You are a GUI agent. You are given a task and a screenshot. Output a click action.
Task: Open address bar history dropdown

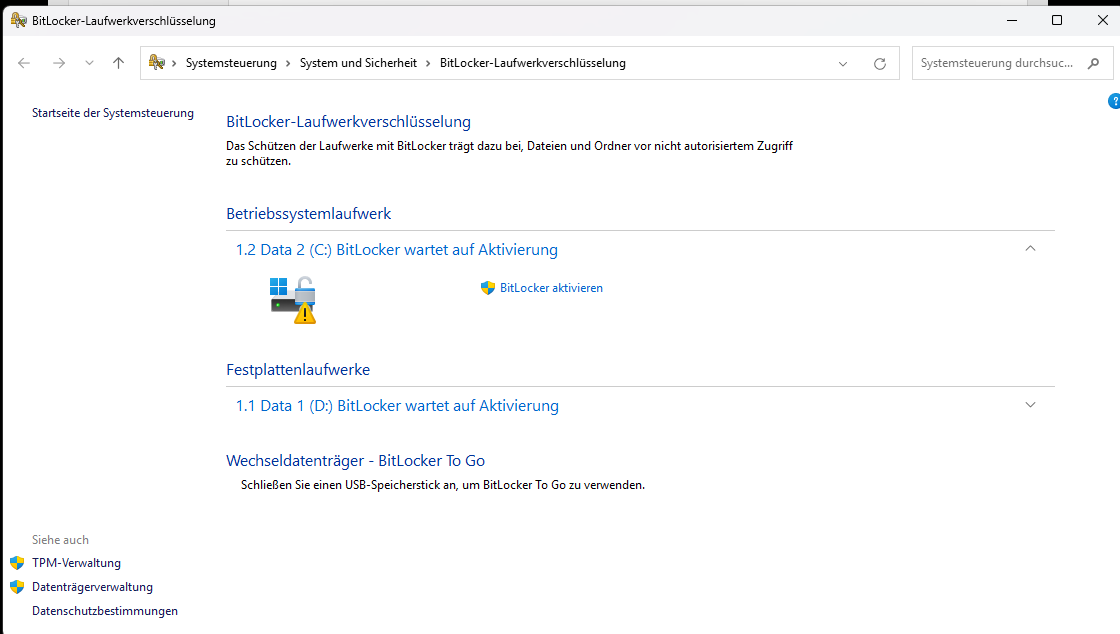[x=843, y=64]
